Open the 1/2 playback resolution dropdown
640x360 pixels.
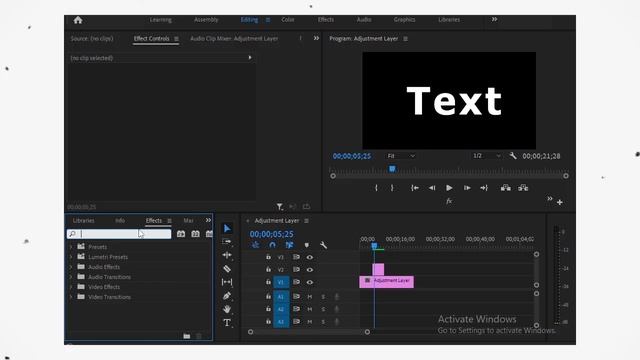[x=487, y=156]
